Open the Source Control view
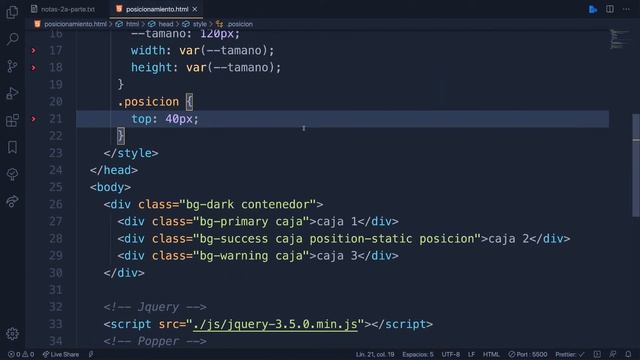 [12, 66]
